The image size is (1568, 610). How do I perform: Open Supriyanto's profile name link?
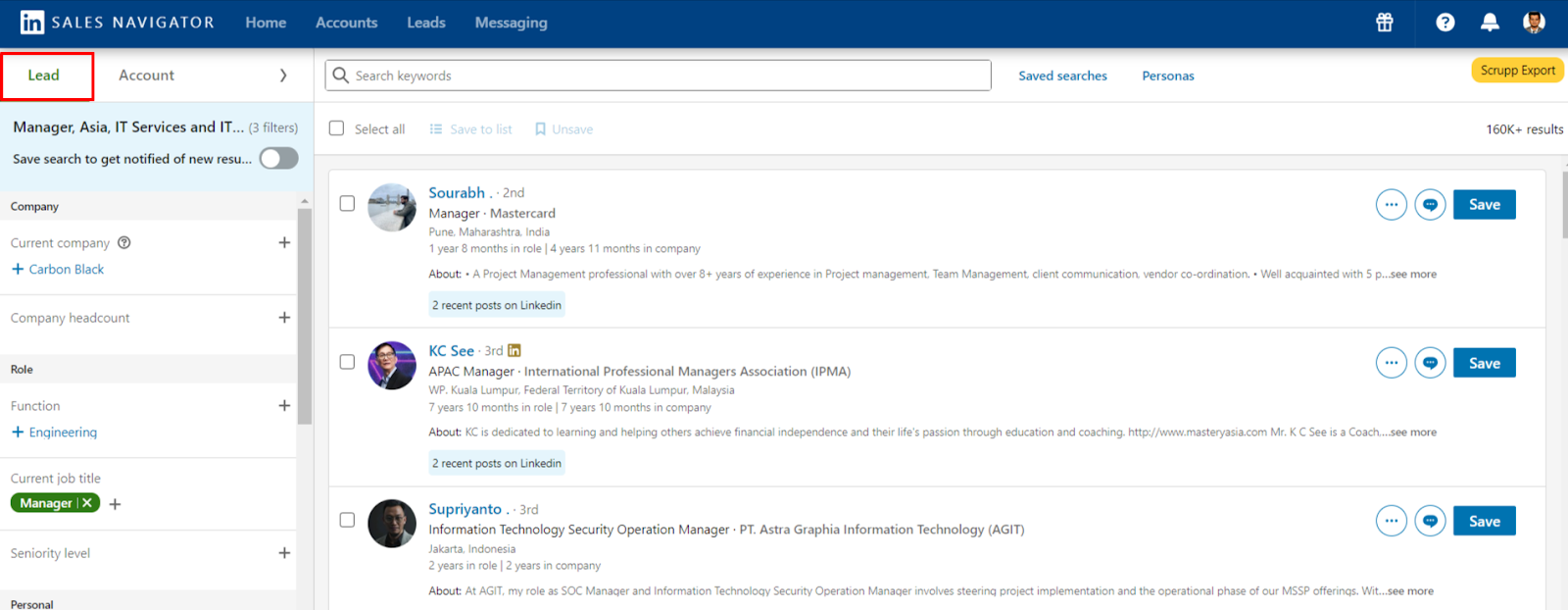point(465,510)
